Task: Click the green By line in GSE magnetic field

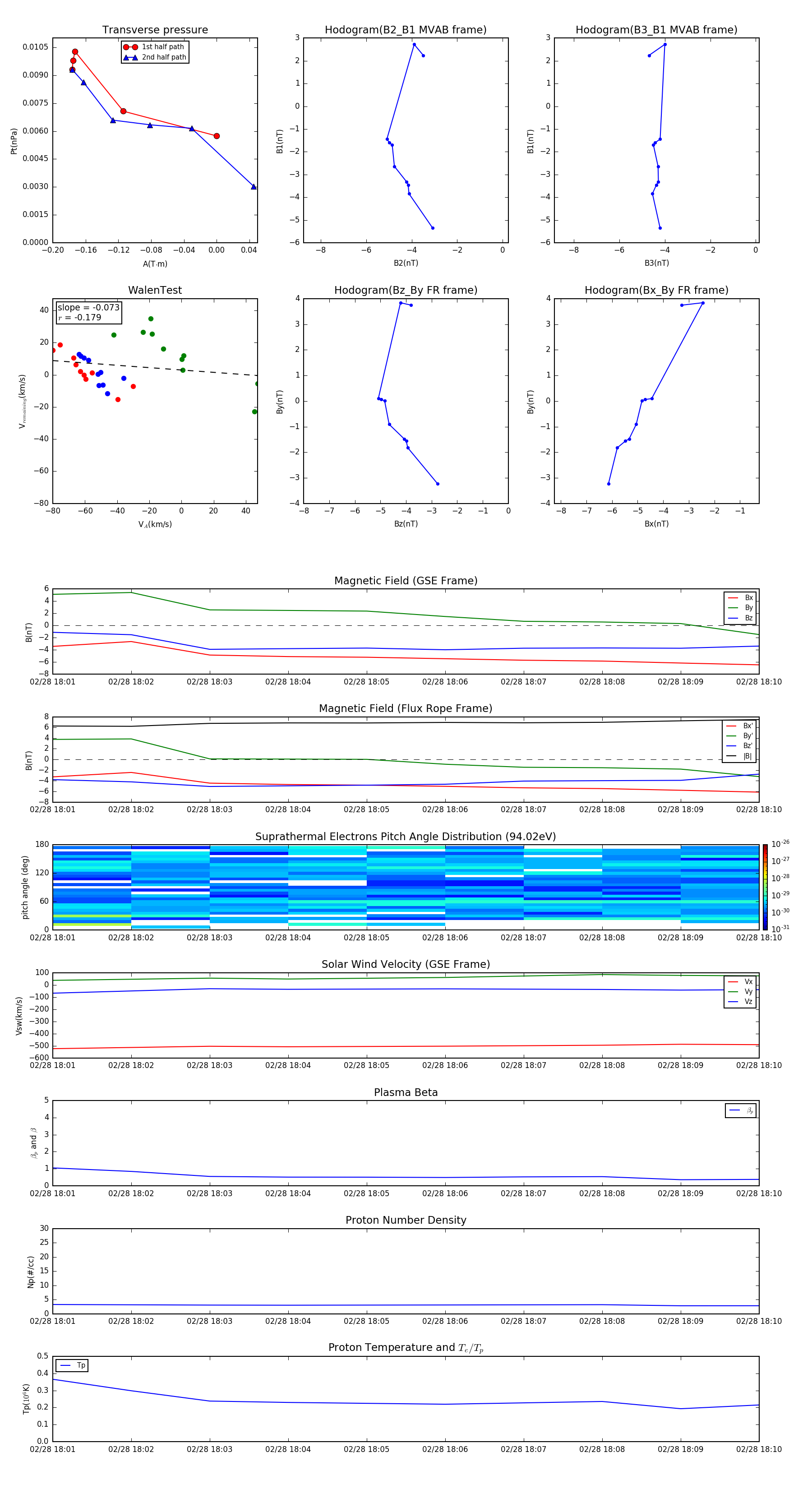Action: [x=406, y=614]
